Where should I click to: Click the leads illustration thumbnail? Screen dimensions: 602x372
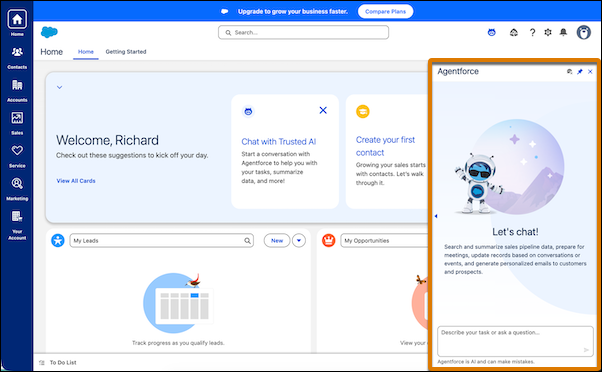(178, 303)
